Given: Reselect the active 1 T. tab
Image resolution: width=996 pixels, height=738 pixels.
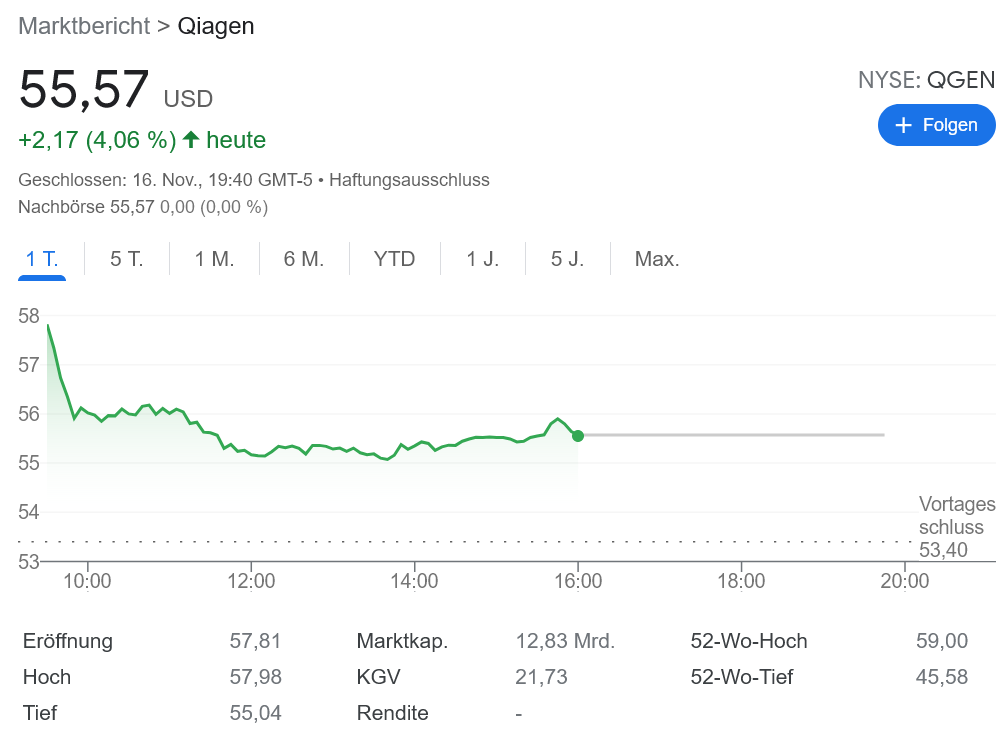Looking at the screenshot, I should (41, 258).
